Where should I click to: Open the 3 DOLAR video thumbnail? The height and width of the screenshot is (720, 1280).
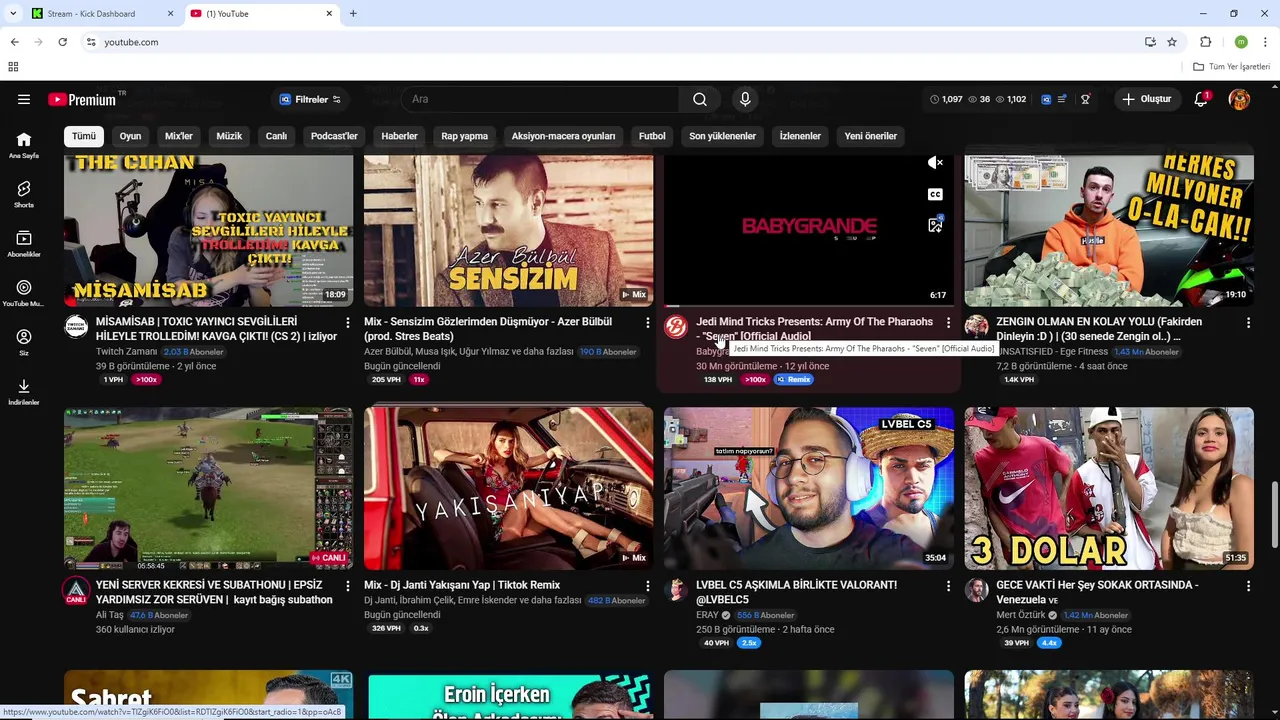tap(1108, 488)
